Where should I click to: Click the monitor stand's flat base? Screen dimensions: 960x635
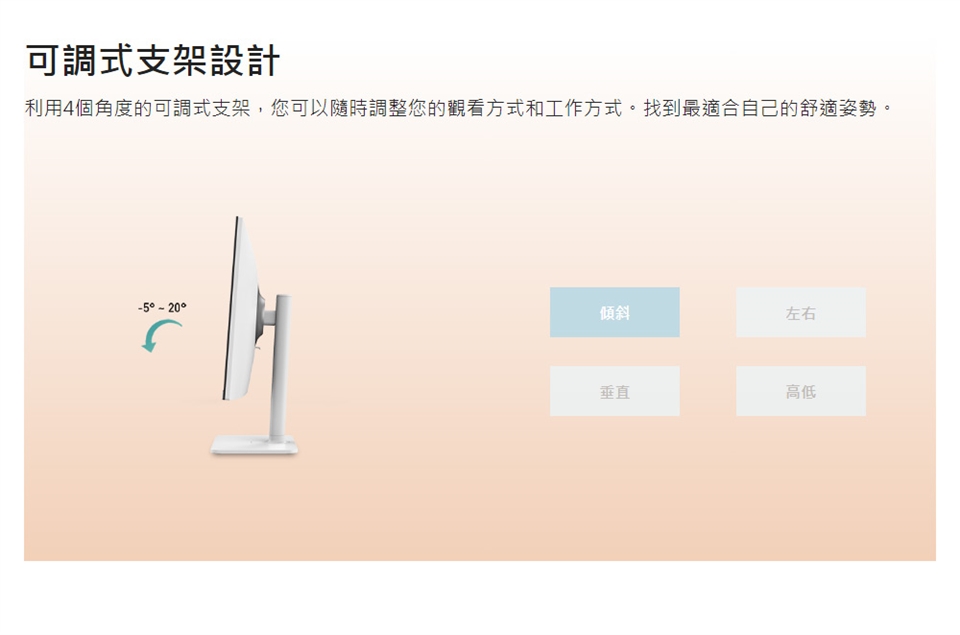point(254,445)
